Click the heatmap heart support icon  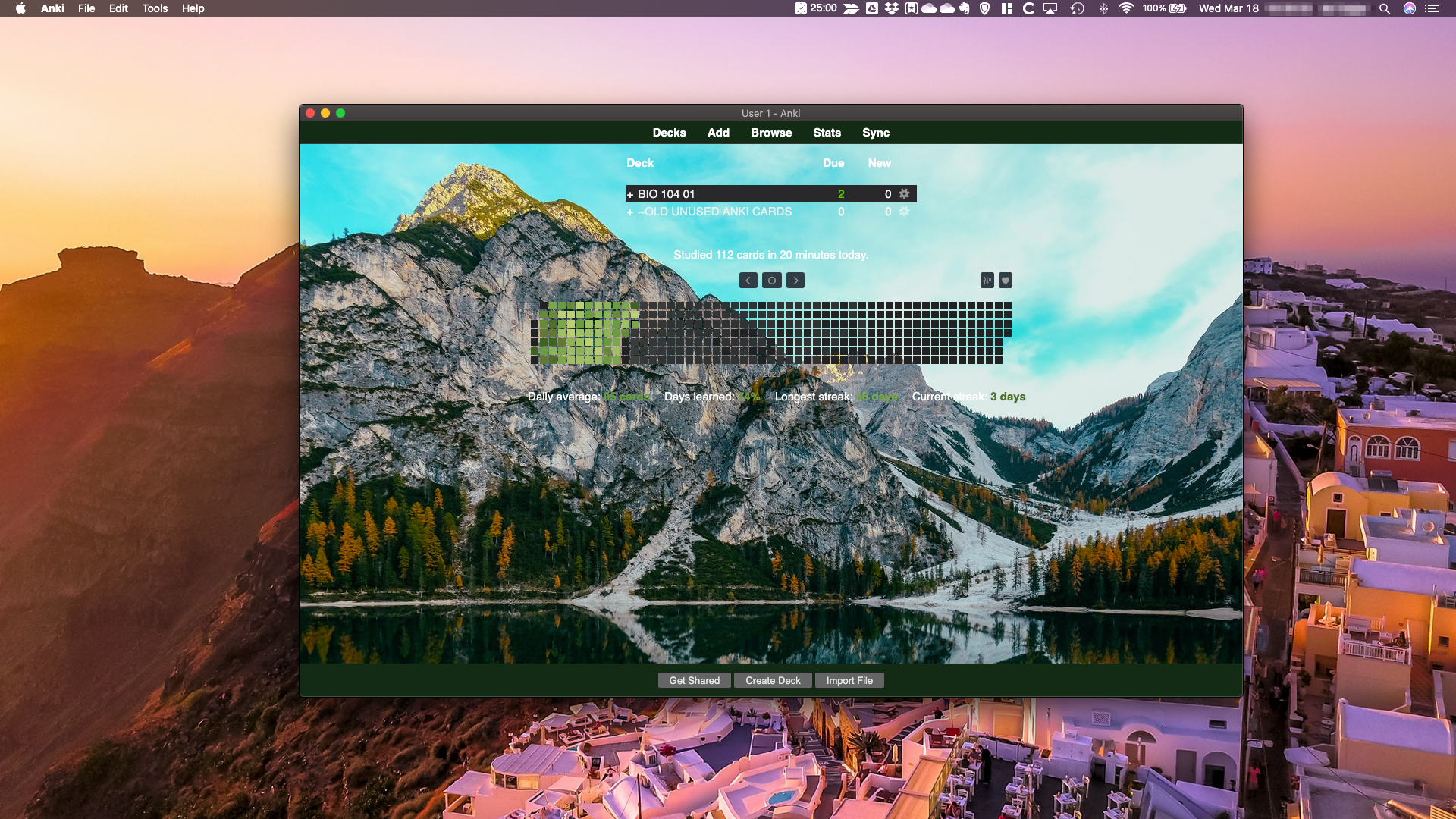click(1006, 281)
